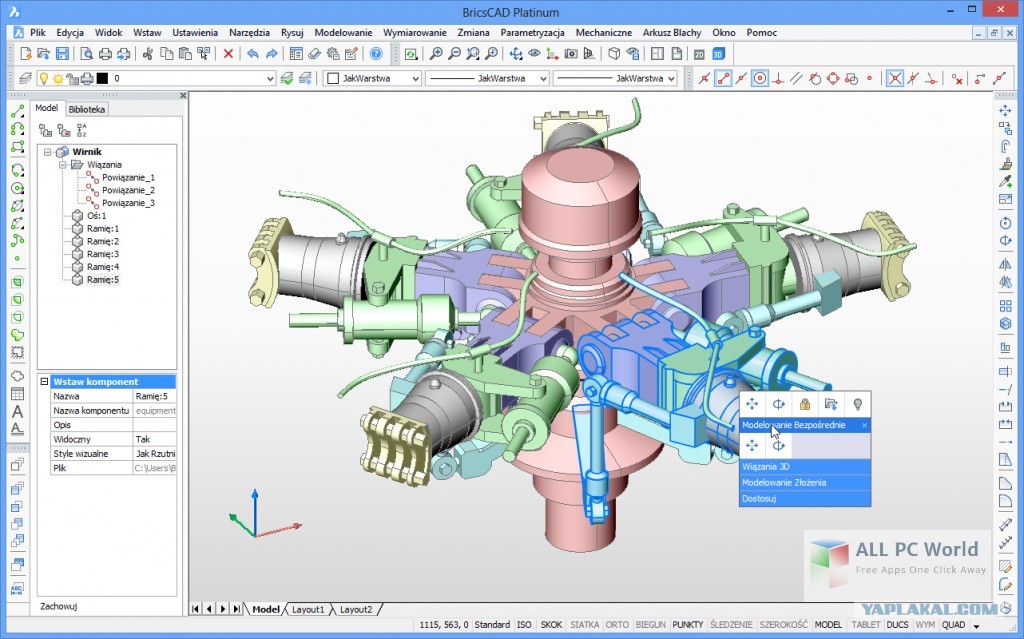Click the eye Look From icon in toolbar
This screenshot has width=1024, height=639.
pyautogui.click(x=534, y=54)
